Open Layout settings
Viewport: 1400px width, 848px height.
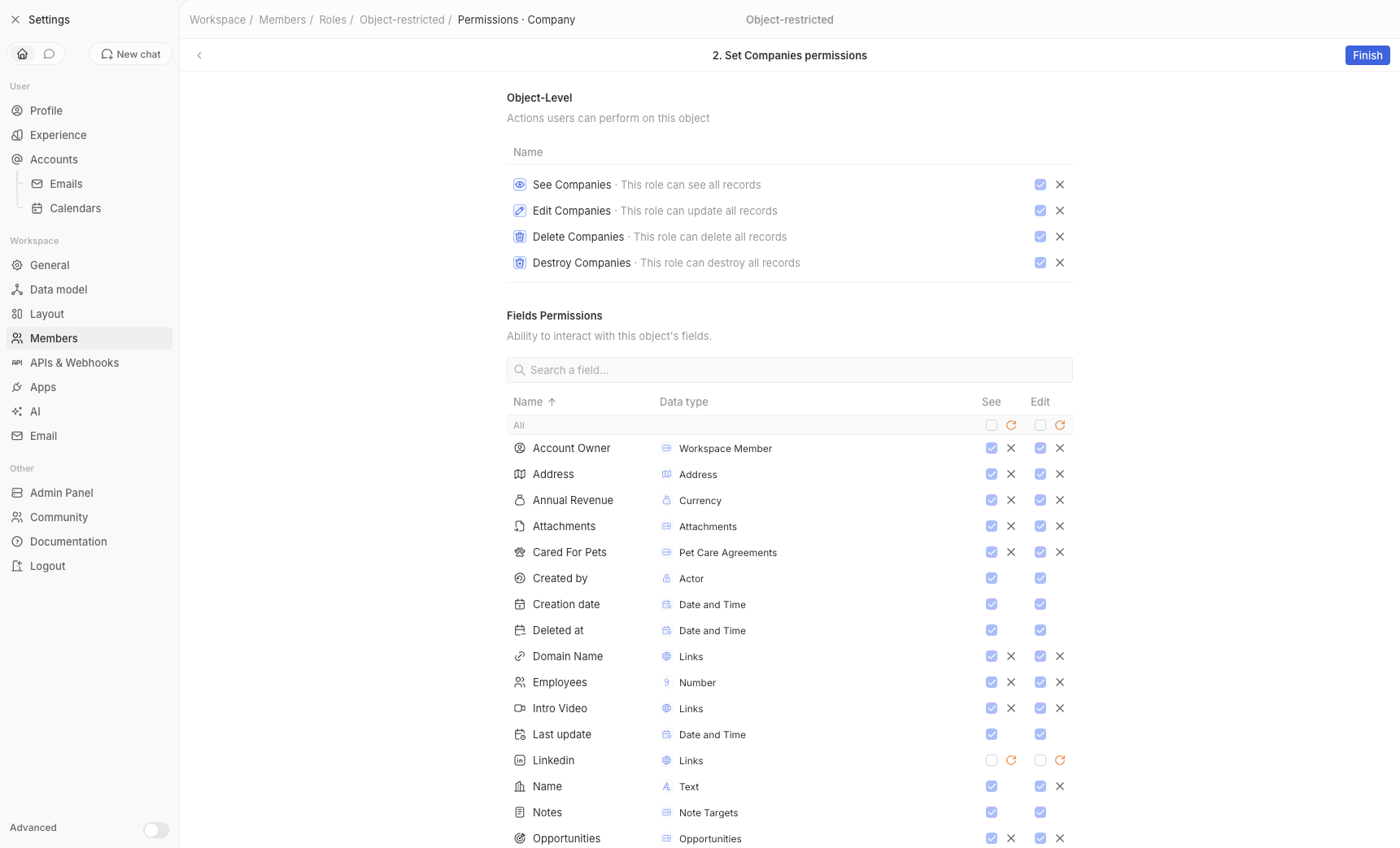pyautogui.click(x=89, y=314)
